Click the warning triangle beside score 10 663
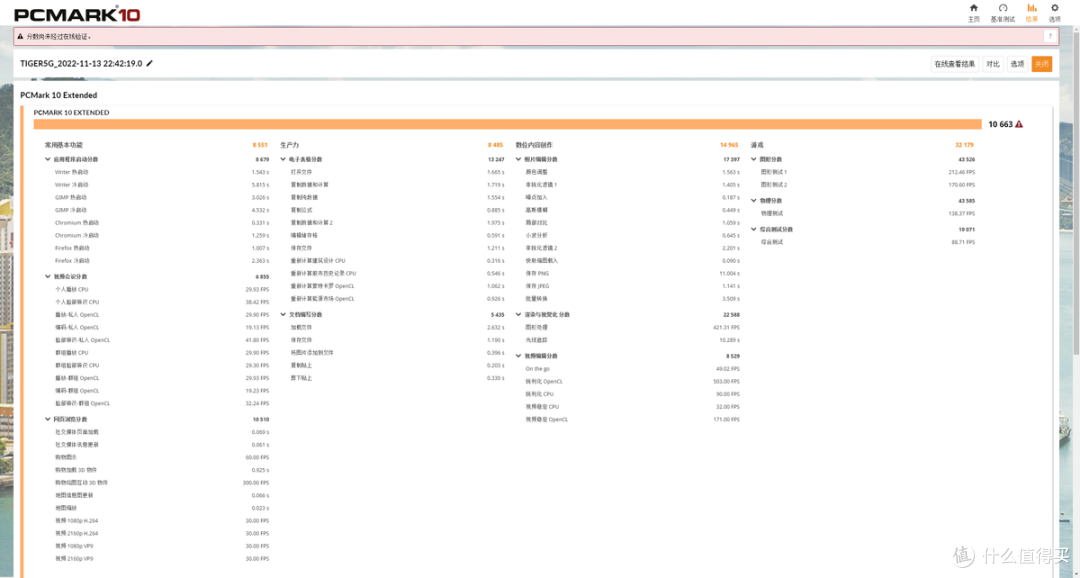The width and height of the screenshot is (1080, 578). point(1019,124)
